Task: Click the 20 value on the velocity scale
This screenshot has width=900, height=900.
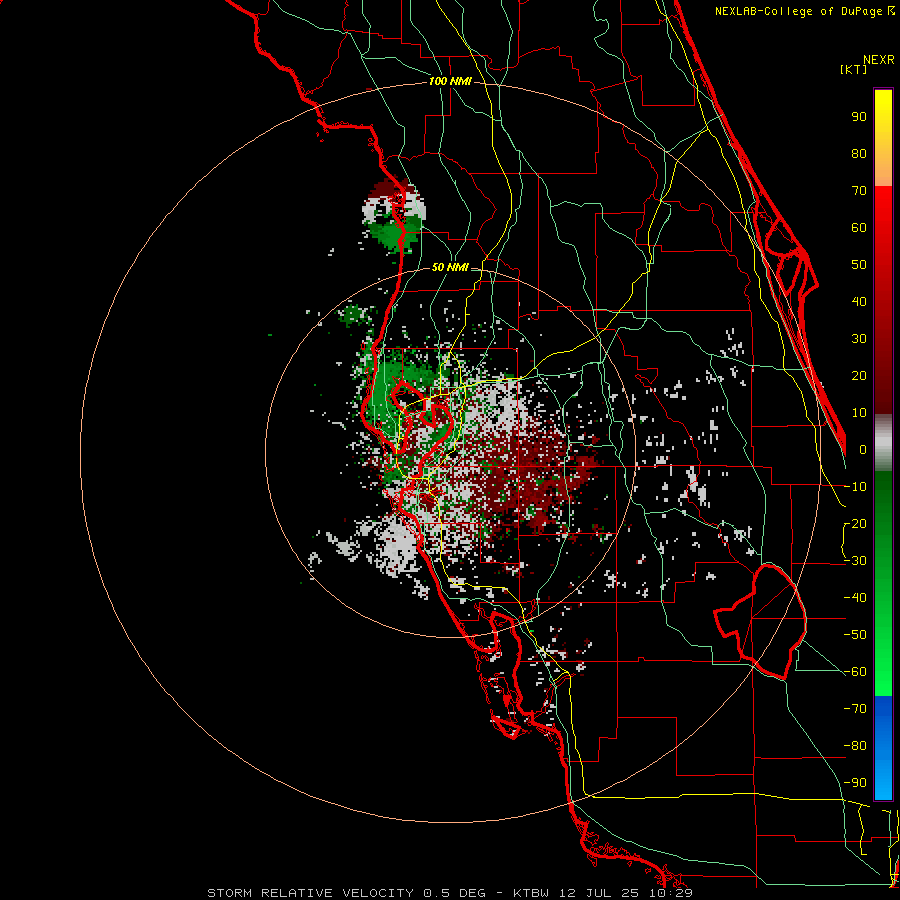Action: point(859,376)
